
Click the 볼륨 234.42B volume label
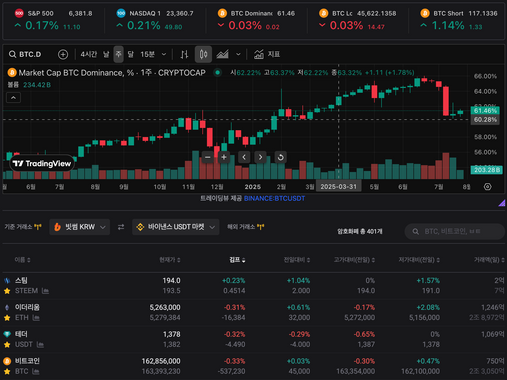(29, 85)
